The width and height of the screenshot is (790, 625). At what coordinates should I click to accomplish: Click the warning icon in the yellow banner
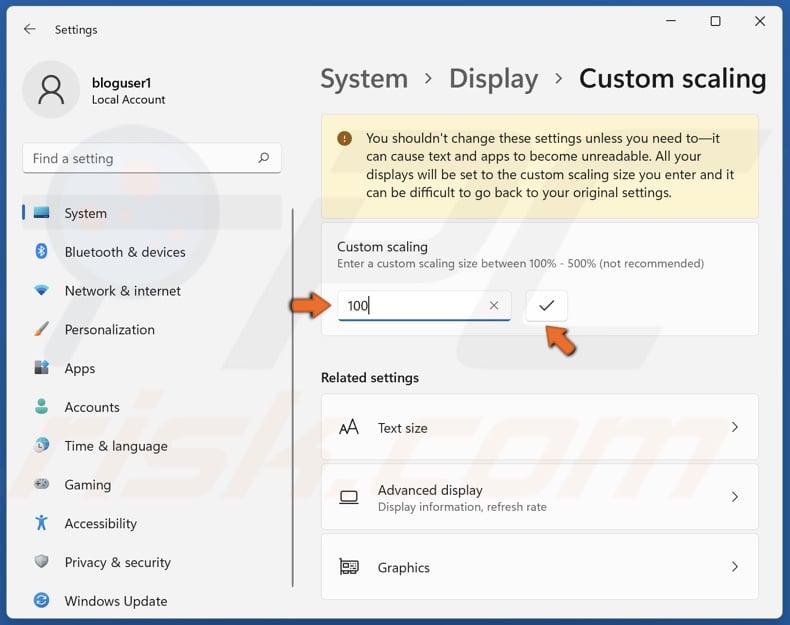pyautogui.click(x=345, y=138)
